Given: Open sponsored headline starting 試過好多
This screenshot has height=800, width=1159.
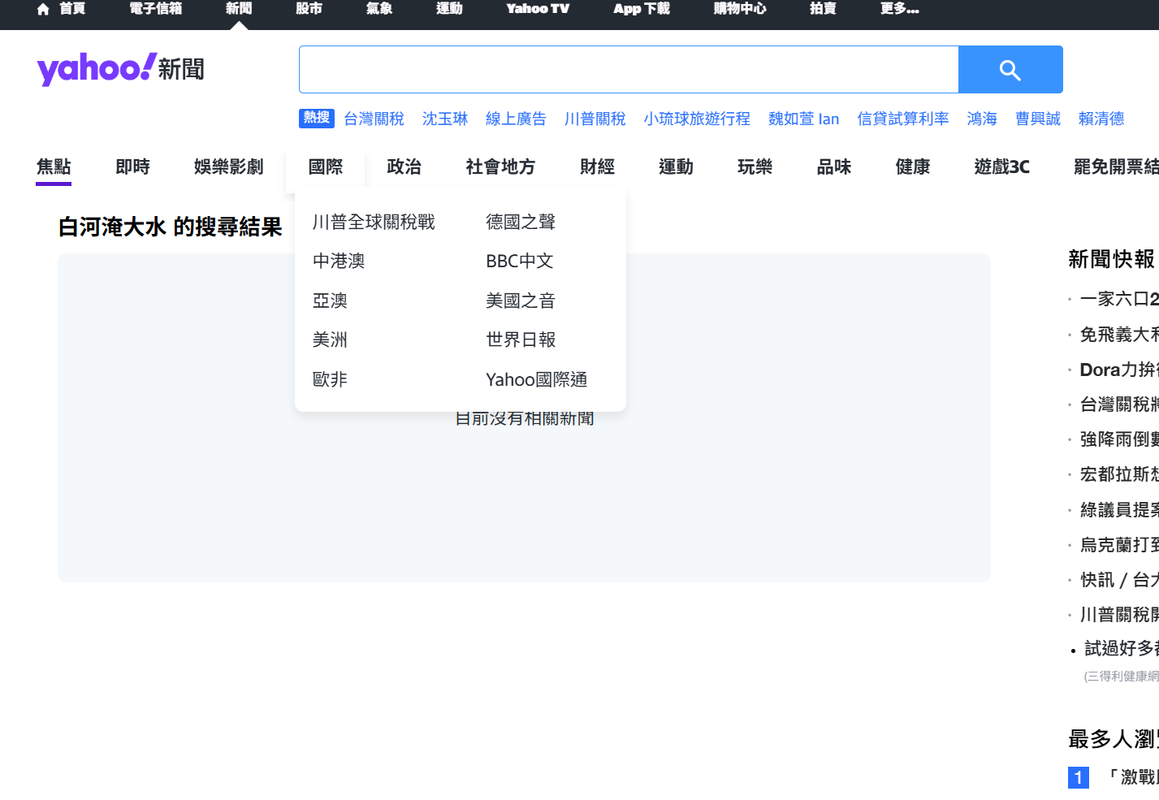Looking at the screenshot, I should coord(1121,649).
